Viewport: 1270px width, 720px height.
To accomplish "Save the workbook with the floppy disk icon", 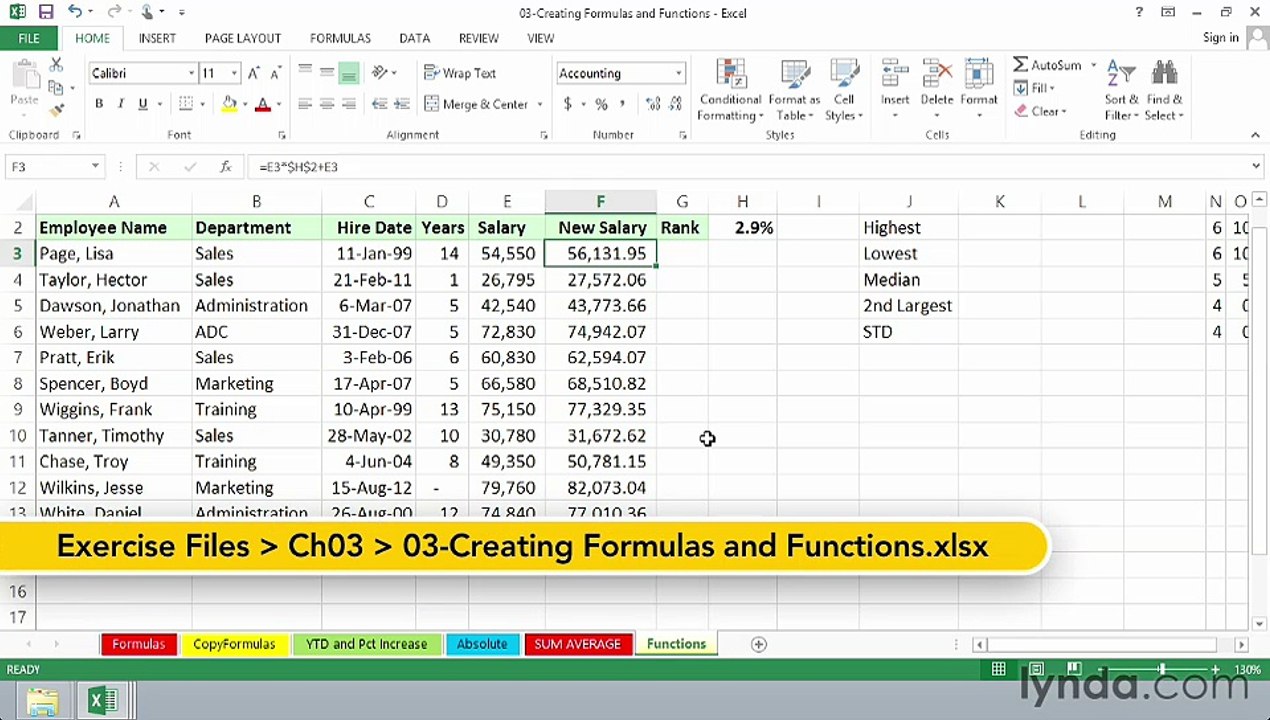I will coord(46,12).
